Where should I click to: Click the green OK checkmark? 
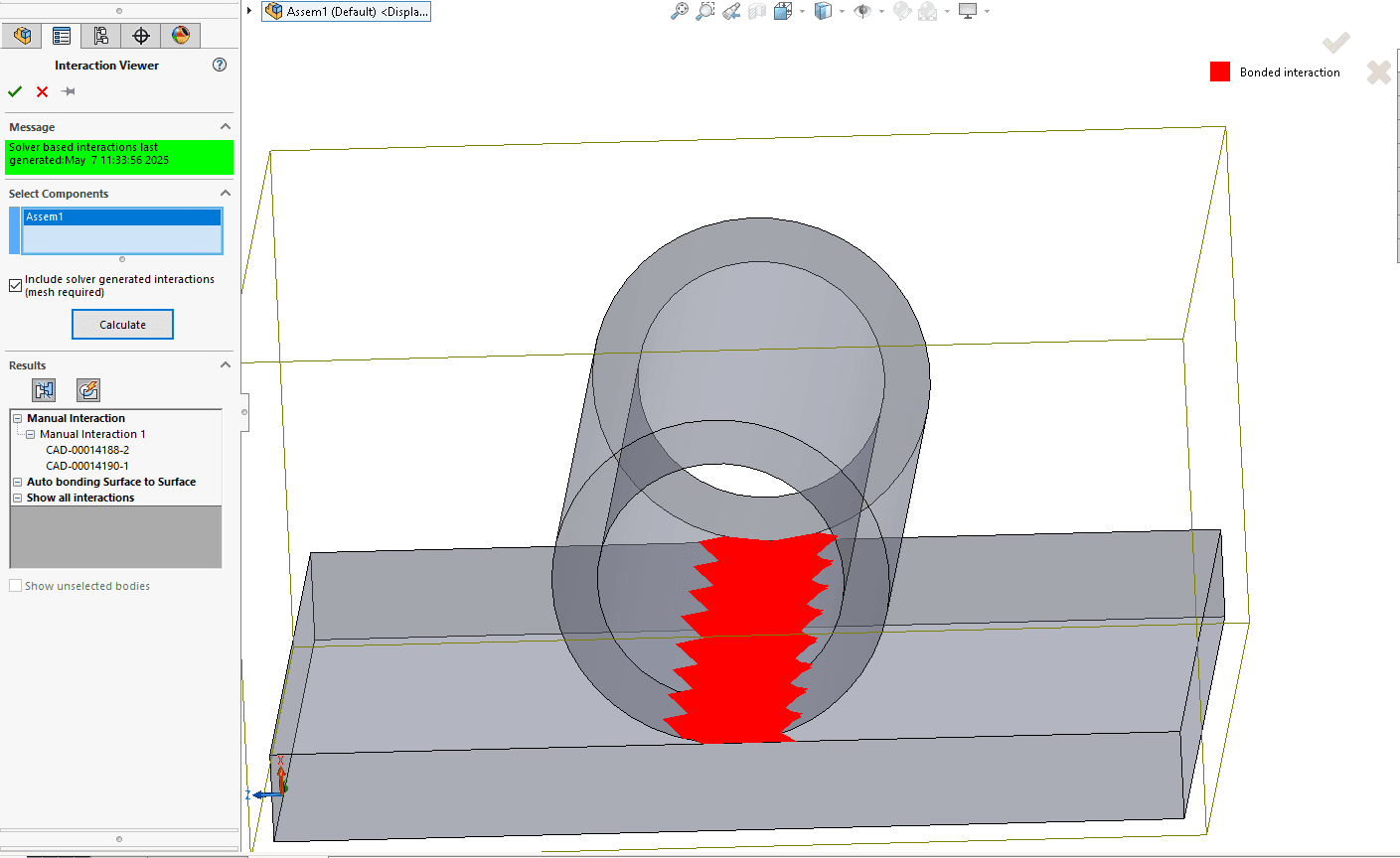(15, 91)
